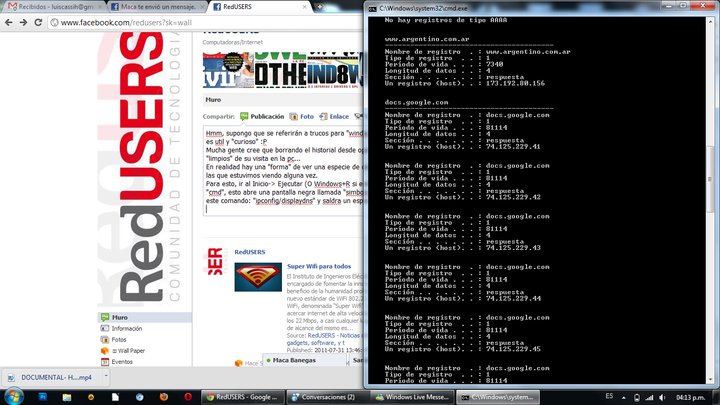Switch to the Windows Live Messenger taskbar button

click(412, 397)
